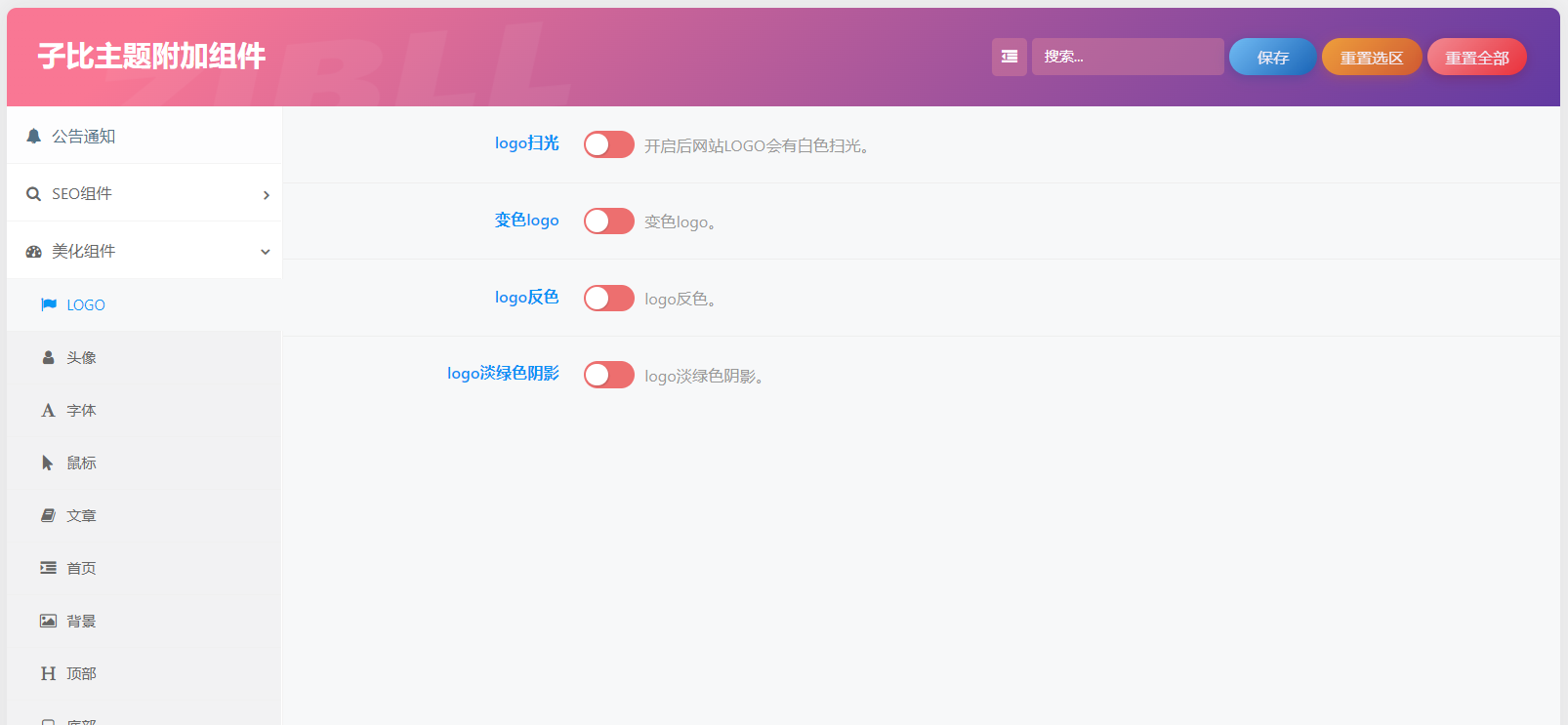The height and width of the screenshot is (725, 1568).
Task: Click the palette icon beside 美化组件
Action: [34, 252]
